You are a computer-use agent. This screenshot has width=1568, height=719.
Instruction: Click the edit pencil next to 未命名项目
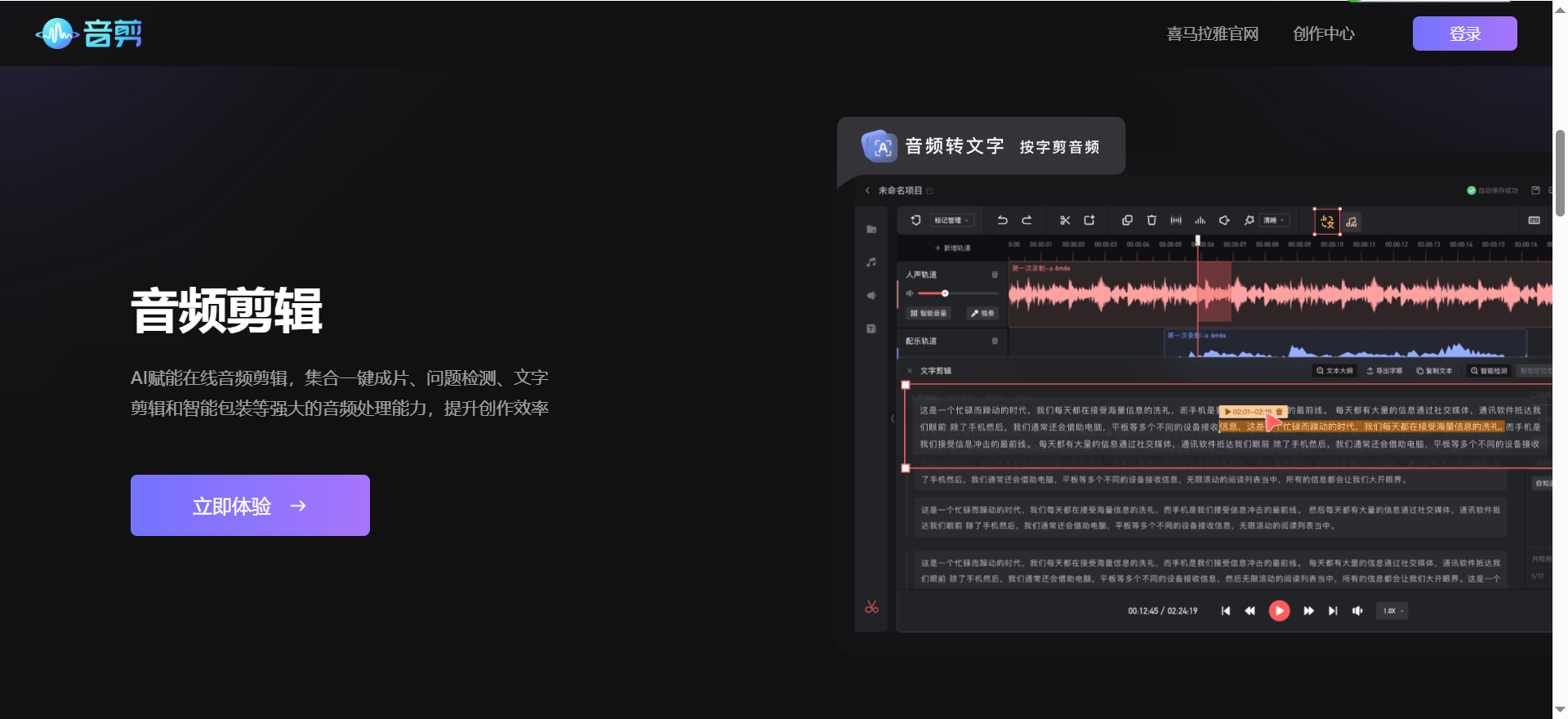click(x=929, y=190)
